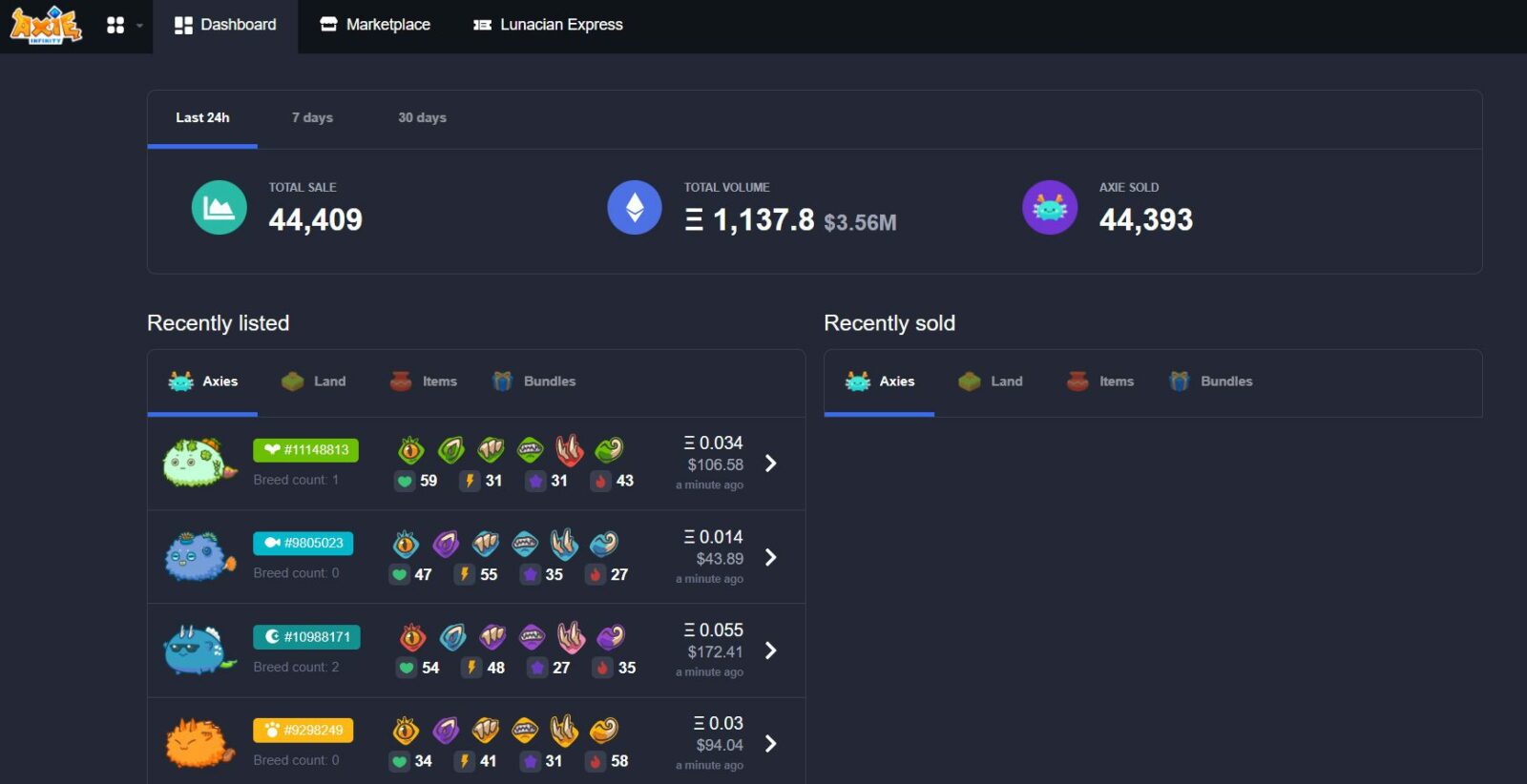Expand listing #9805023 with the chevron arrow
The image size is (1527, 784).
coord(771,557)
